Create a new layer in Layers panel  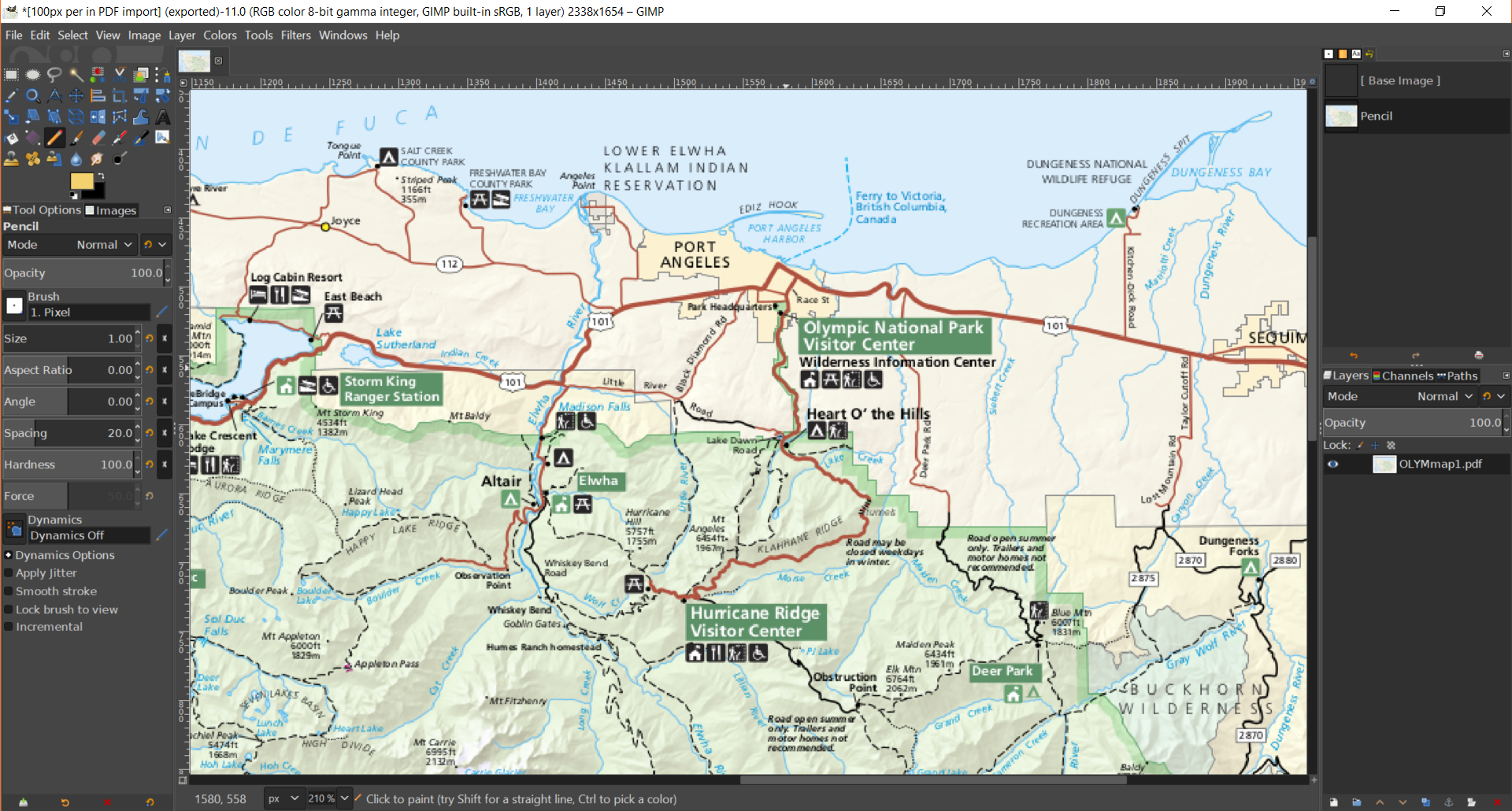[x=1334, y=802]
